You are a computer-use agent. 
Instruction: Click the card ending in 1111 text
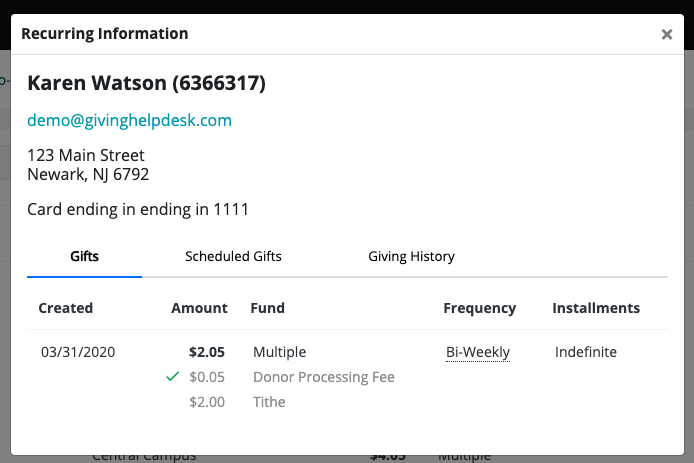[138, 210]
